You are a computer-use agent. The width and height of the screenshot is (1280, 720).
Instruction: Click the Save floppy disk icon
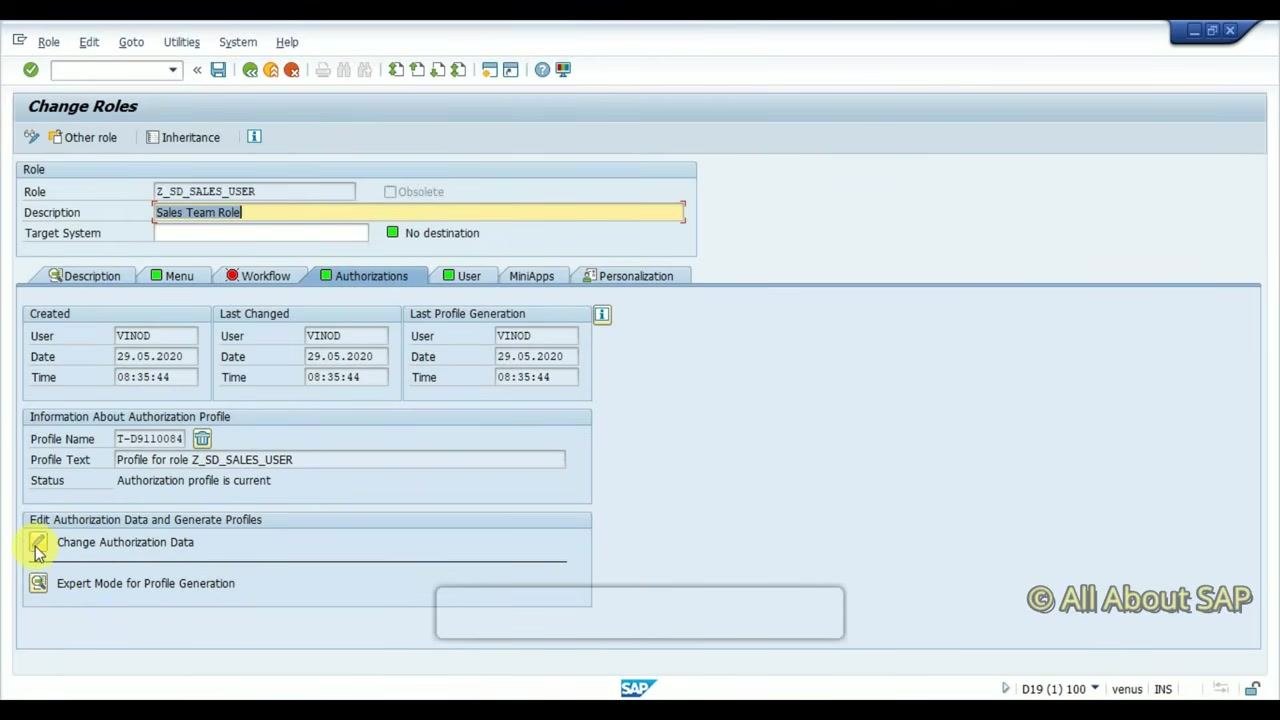point(218,70)
